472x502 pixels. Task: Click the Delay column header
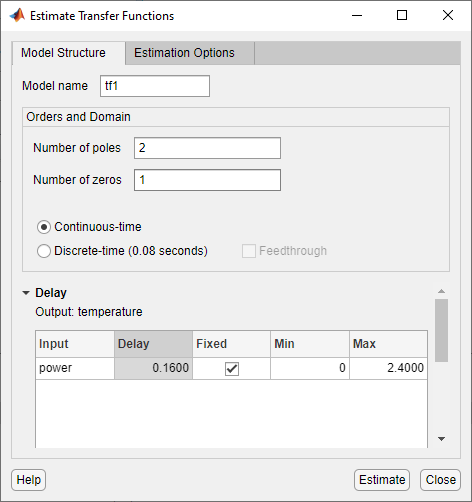pyautogui.click(x=153, y=344)
